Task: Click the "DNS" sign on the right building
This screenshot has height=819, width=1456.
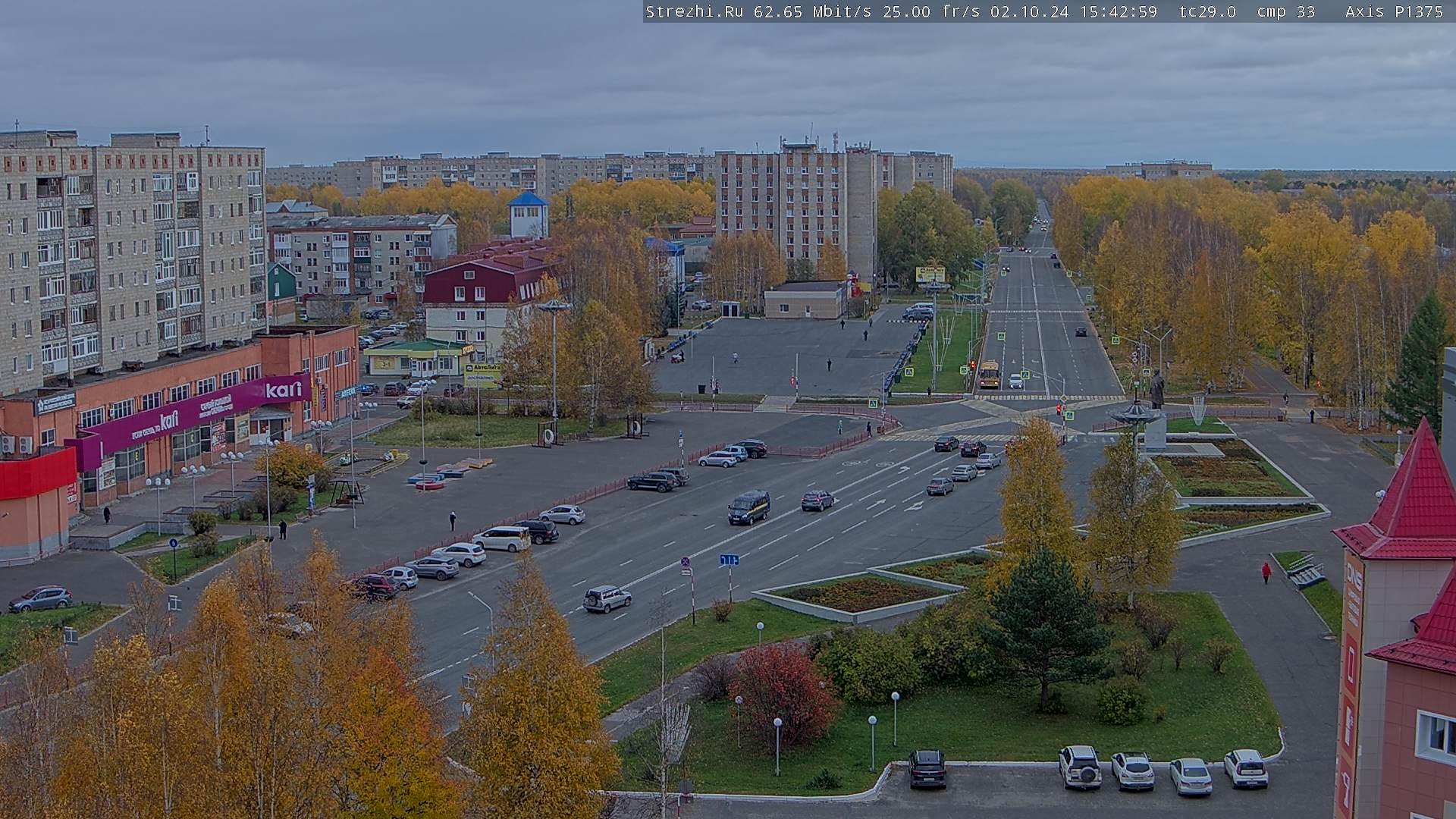Action: [1354, 576]
